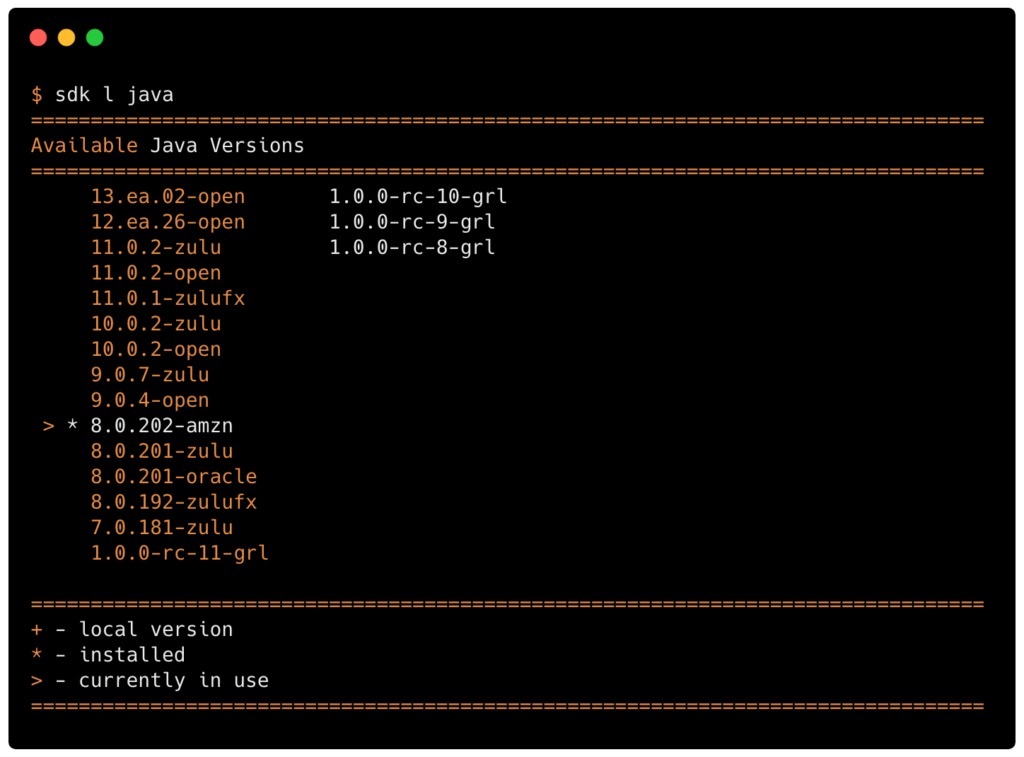Click the red close traffic light button
This screenshot has width=1024, height=757.
click(38, 36)
